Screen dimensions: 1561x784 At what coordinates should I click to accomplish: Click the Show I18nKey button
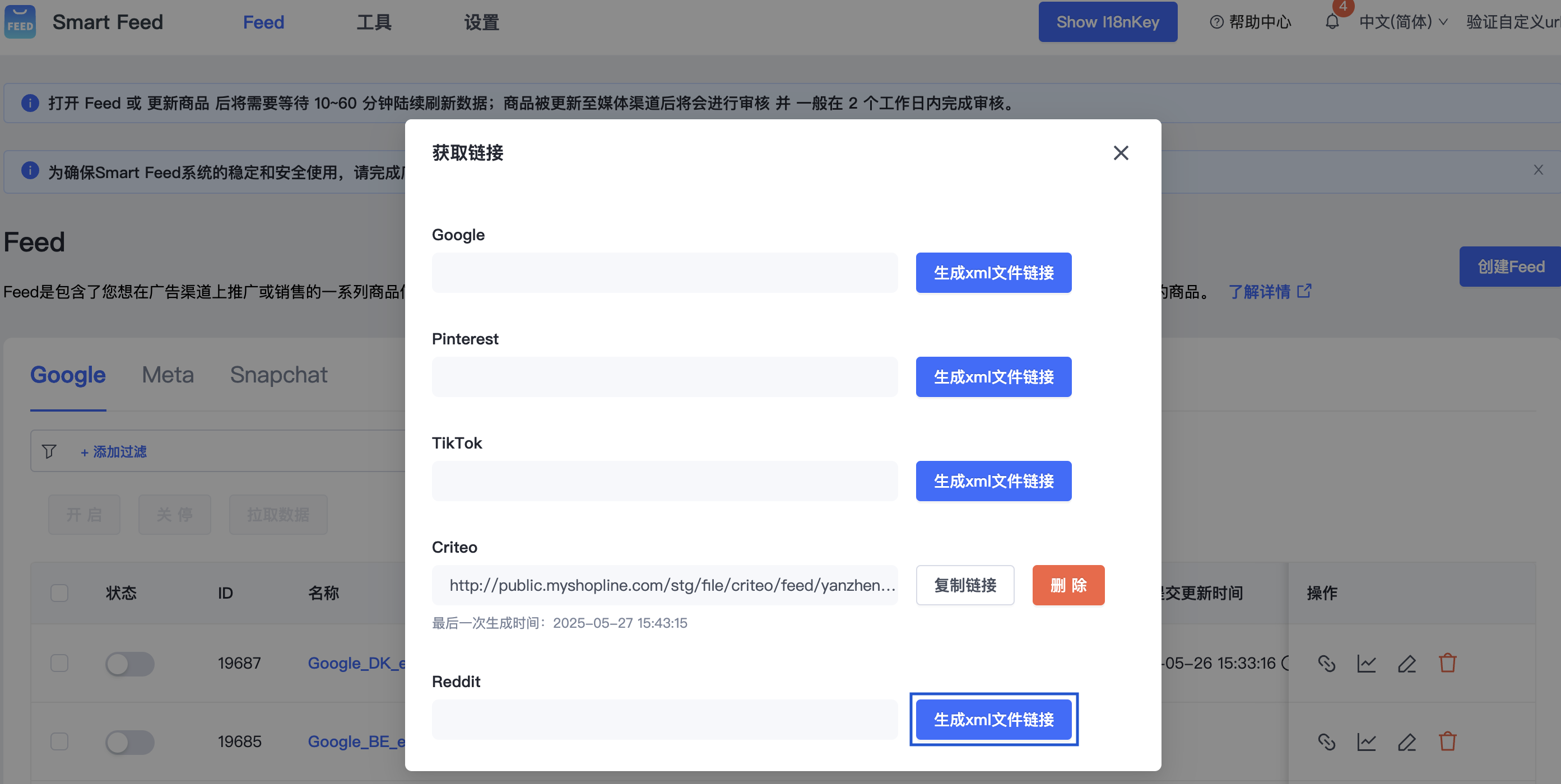(x=1108, y=22)
